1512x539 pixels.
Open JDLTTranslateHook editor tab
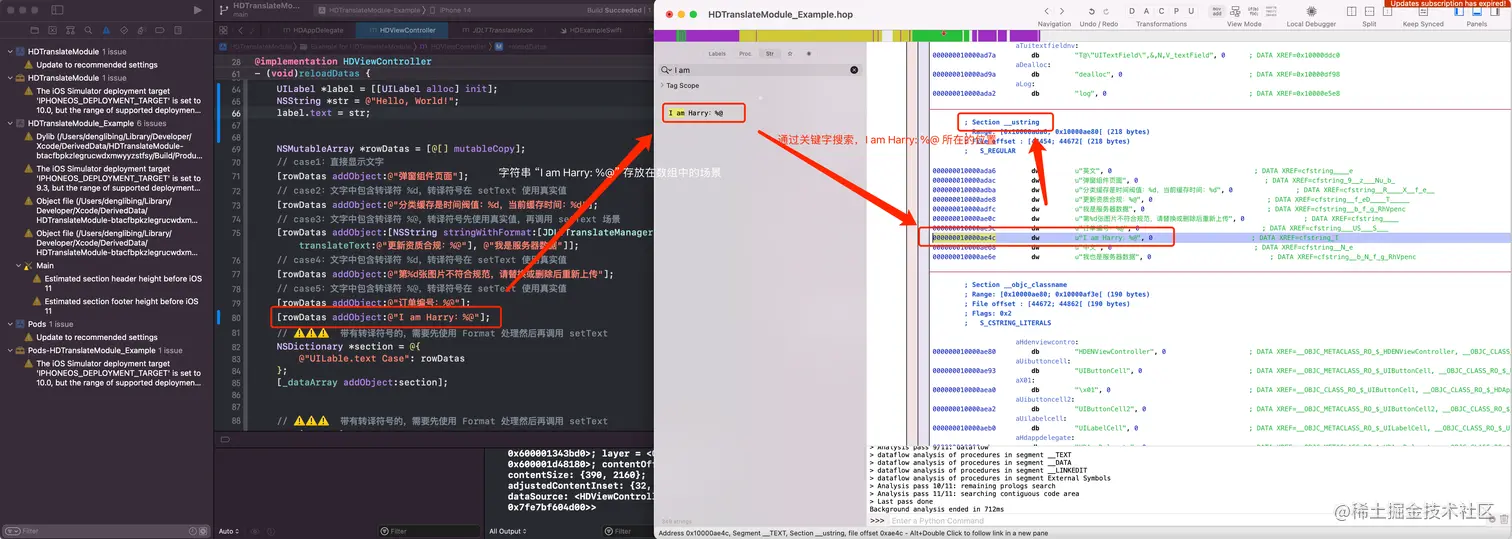[499, 31]
